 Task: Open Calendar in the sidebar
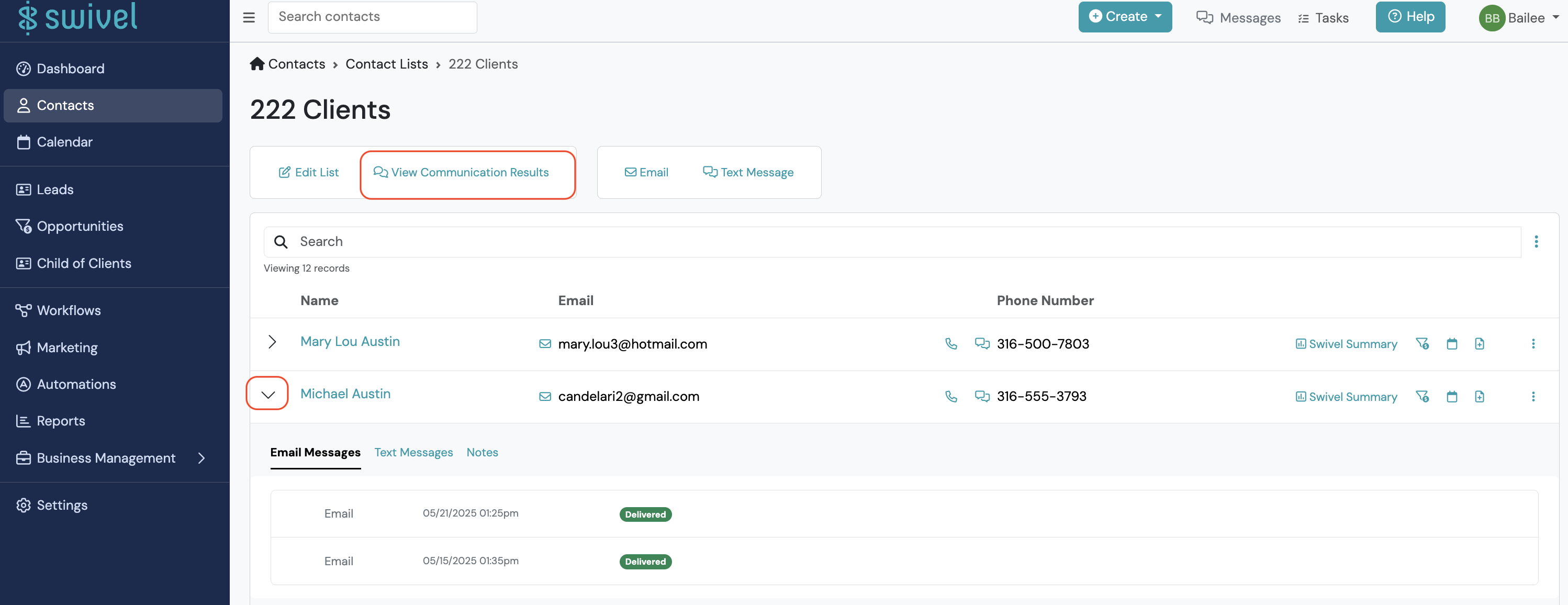pos(113,142)
